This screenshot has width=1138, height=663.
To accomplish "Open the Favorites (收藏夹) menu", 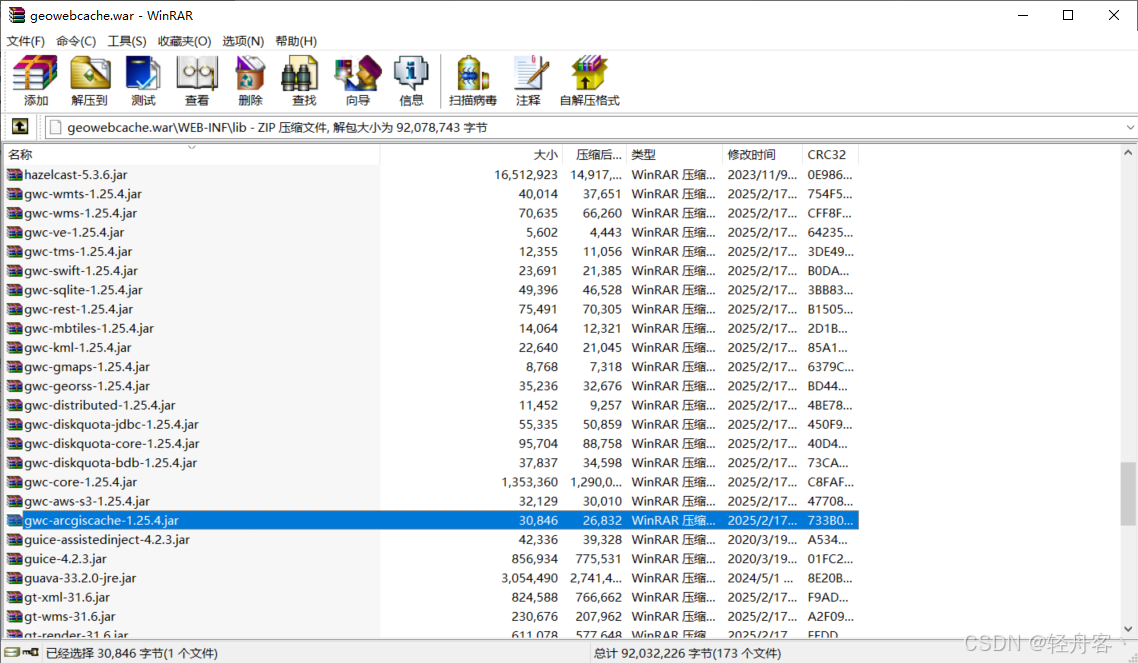I will (x=184, y=41).
